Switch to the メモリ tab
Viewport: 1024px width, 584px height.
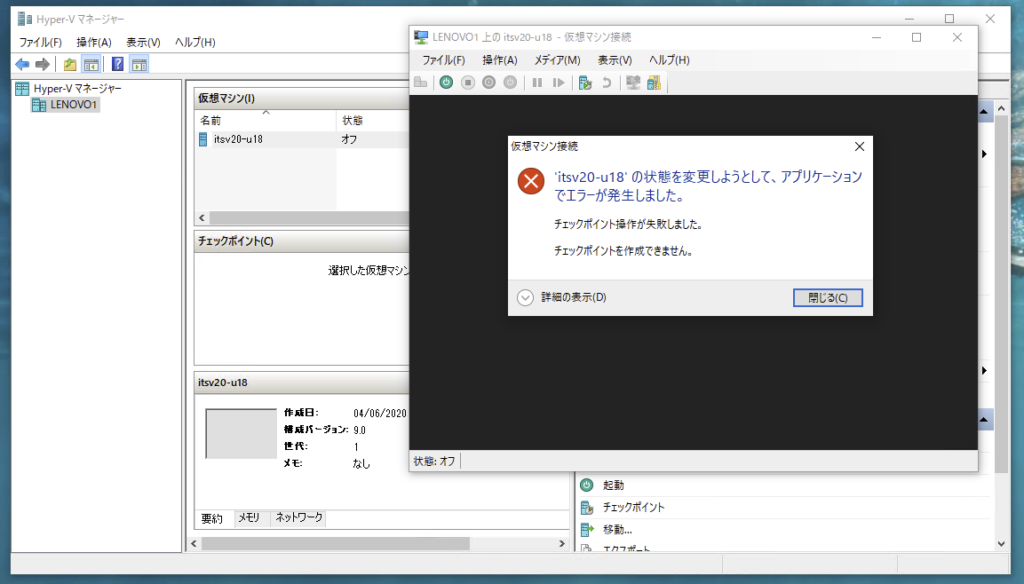(x=248, y=518)
